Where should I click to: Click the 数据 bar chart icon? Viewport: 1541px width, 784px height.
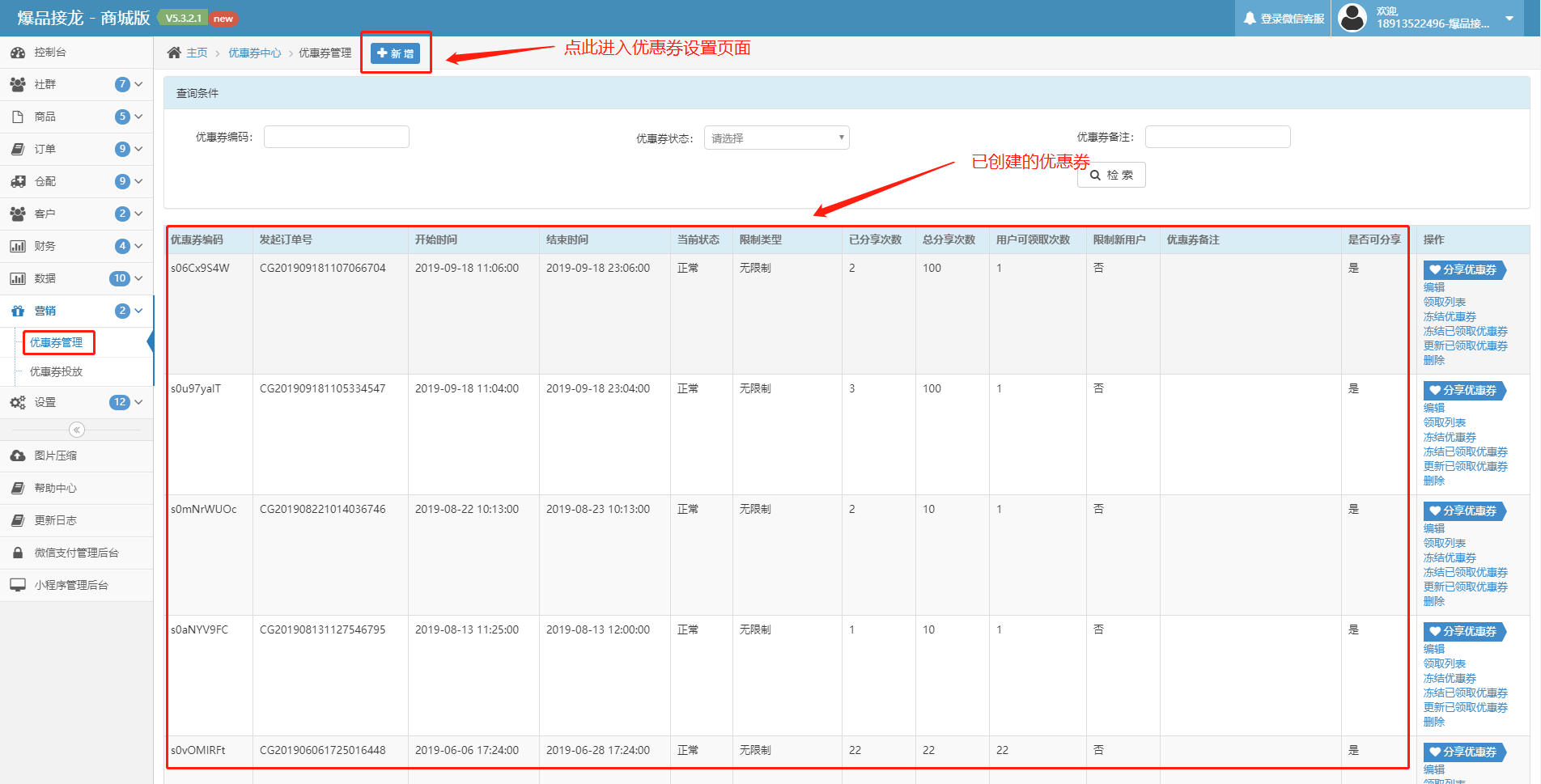pyautogui.click(x=17, y=278)
